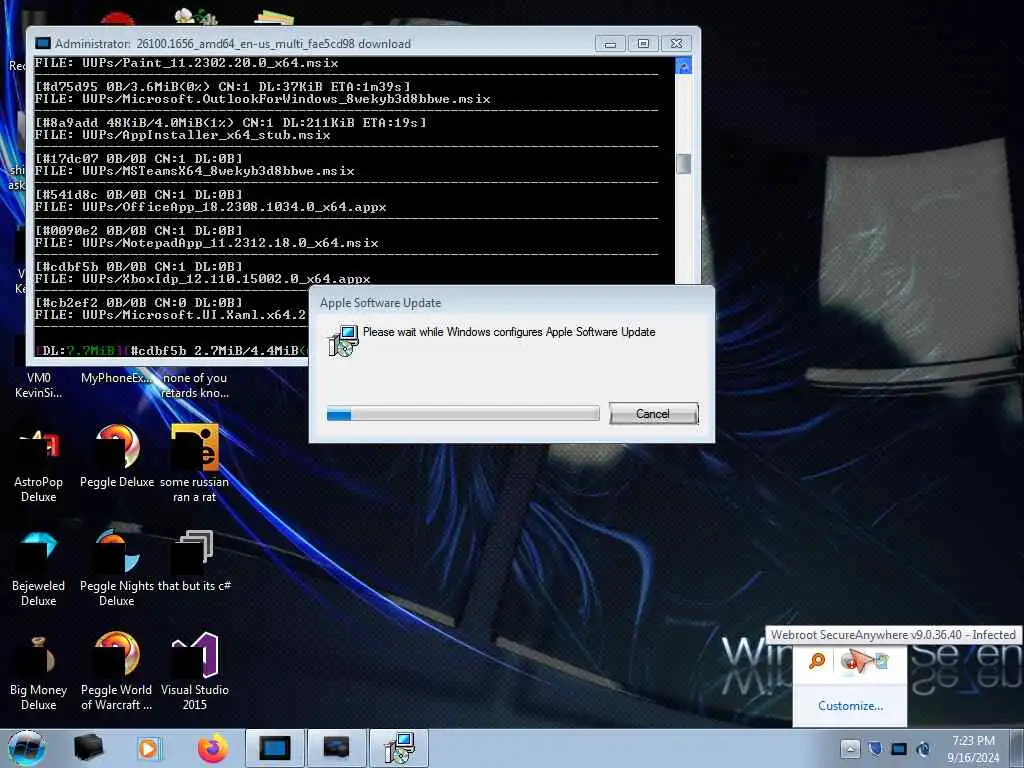Select the Big Money Deluxe desktop icon

click(x=39, y=673)
